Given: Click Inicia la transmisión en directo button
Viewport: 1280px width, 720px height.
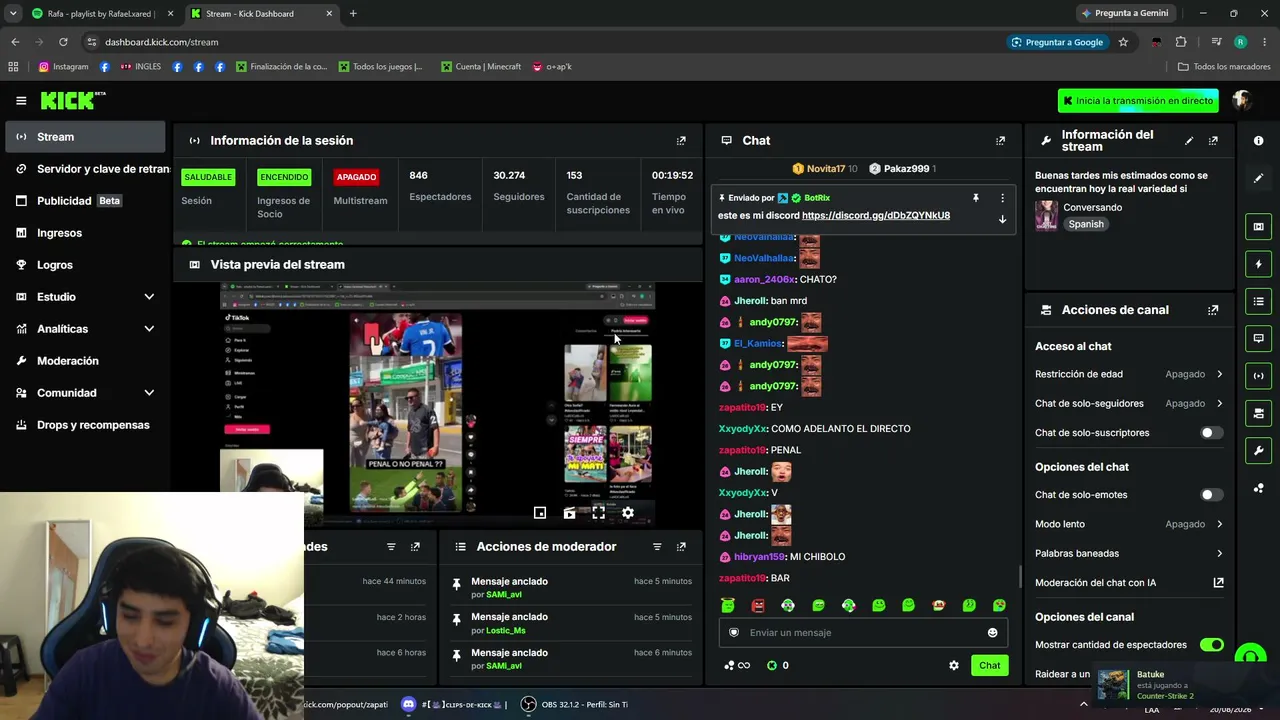Looking at the screenshot, I should tap(1138, 101).
